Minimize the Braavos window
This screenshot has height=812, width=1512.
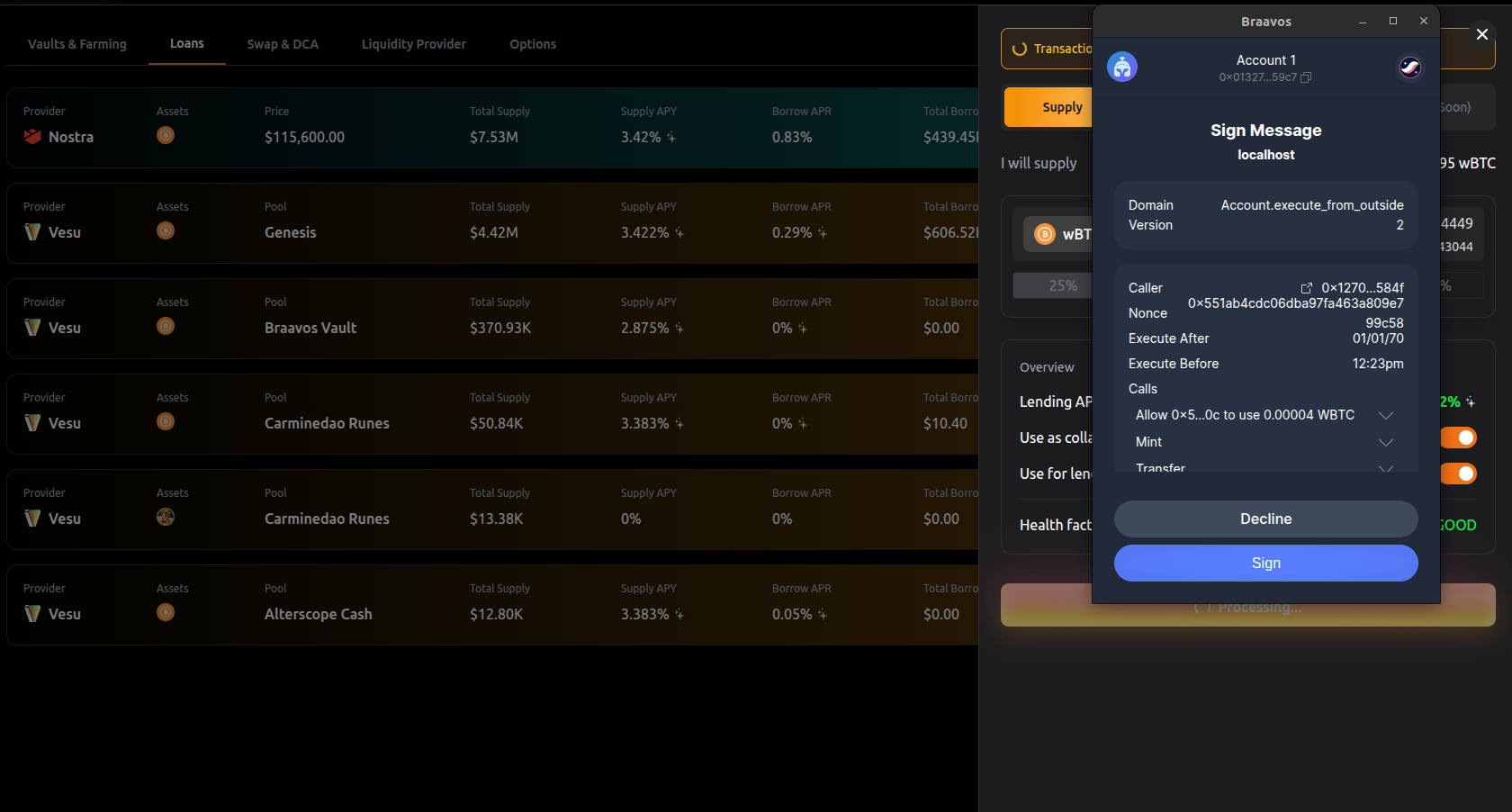pyautogui.click(x=1363, y=21)
